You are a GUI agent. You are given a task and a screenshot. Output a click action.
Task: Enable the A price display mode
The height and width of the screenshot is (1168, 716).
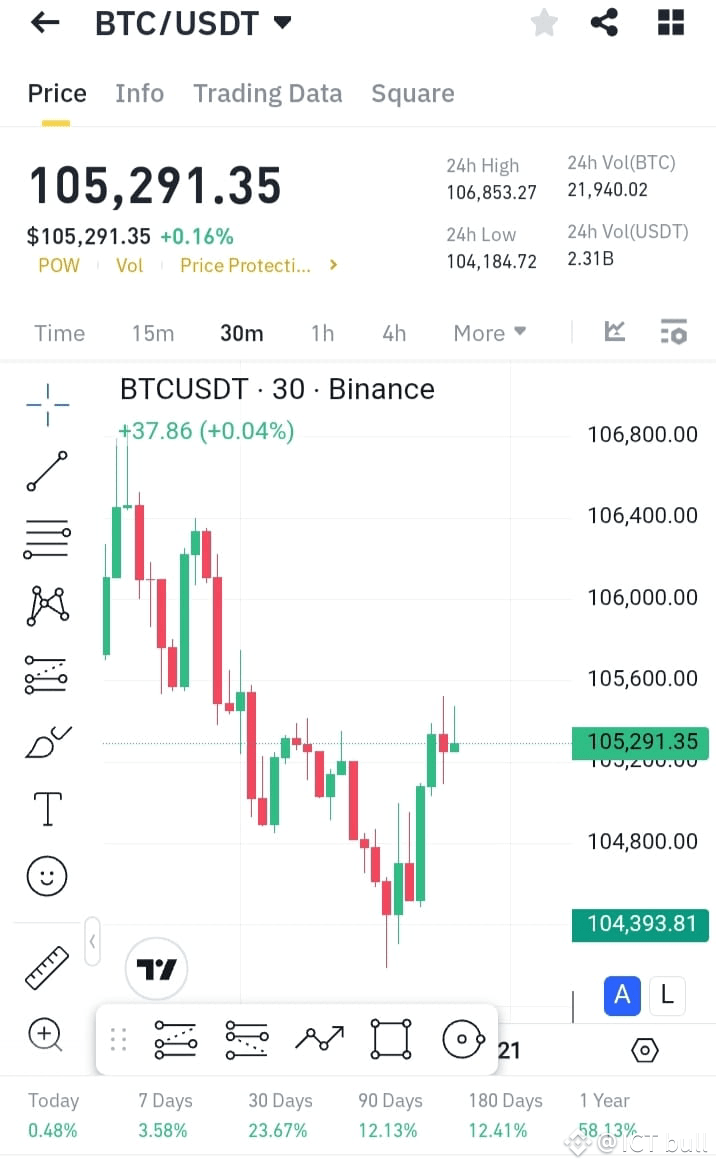click(x=622, y=996)
